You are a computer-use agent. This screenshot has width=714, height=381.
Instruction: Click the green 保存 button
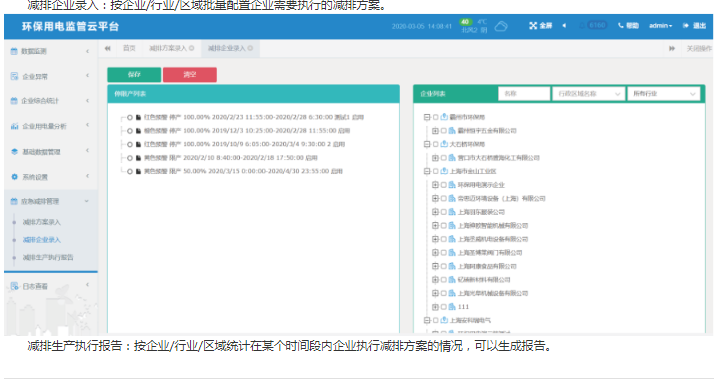coord(134,75)
